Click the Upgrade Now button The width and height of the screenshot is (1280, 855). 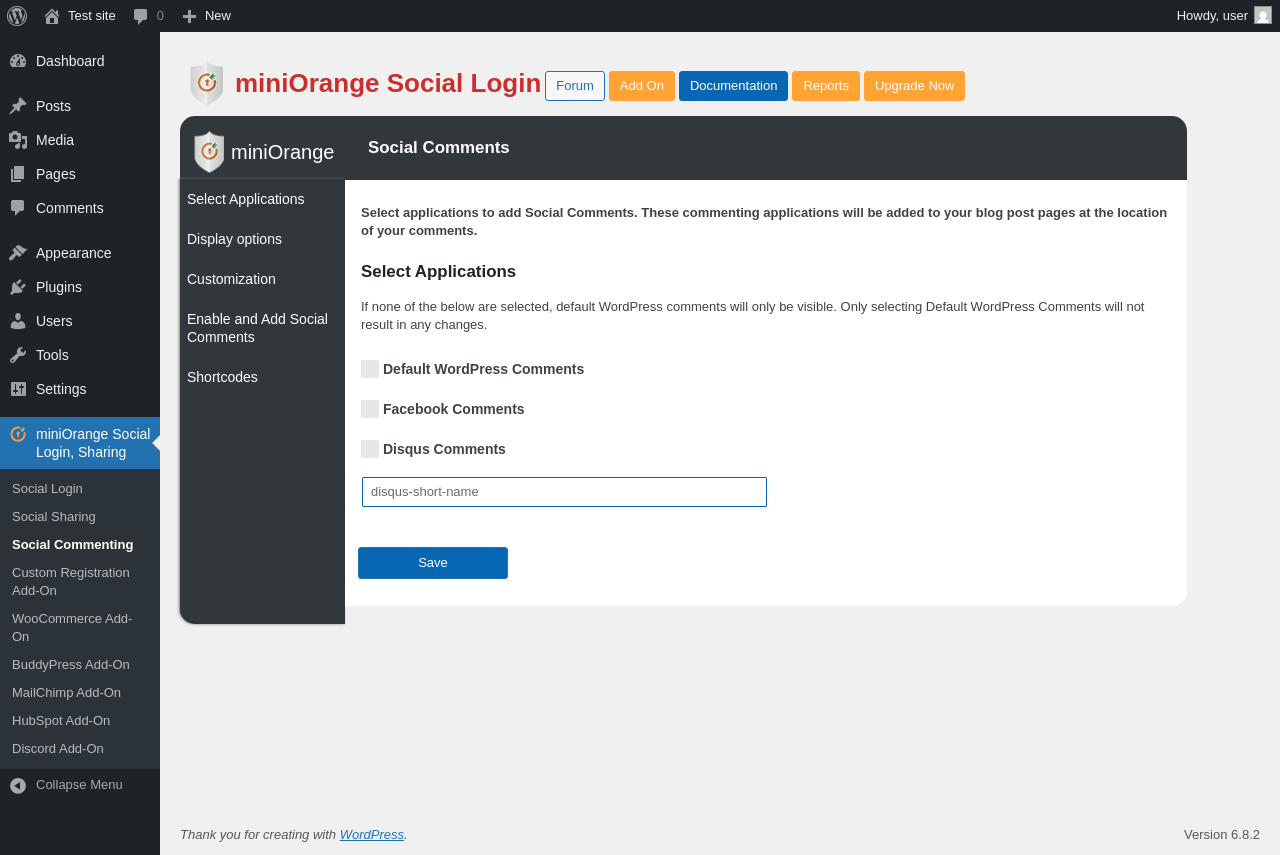[x=914, y=86]
